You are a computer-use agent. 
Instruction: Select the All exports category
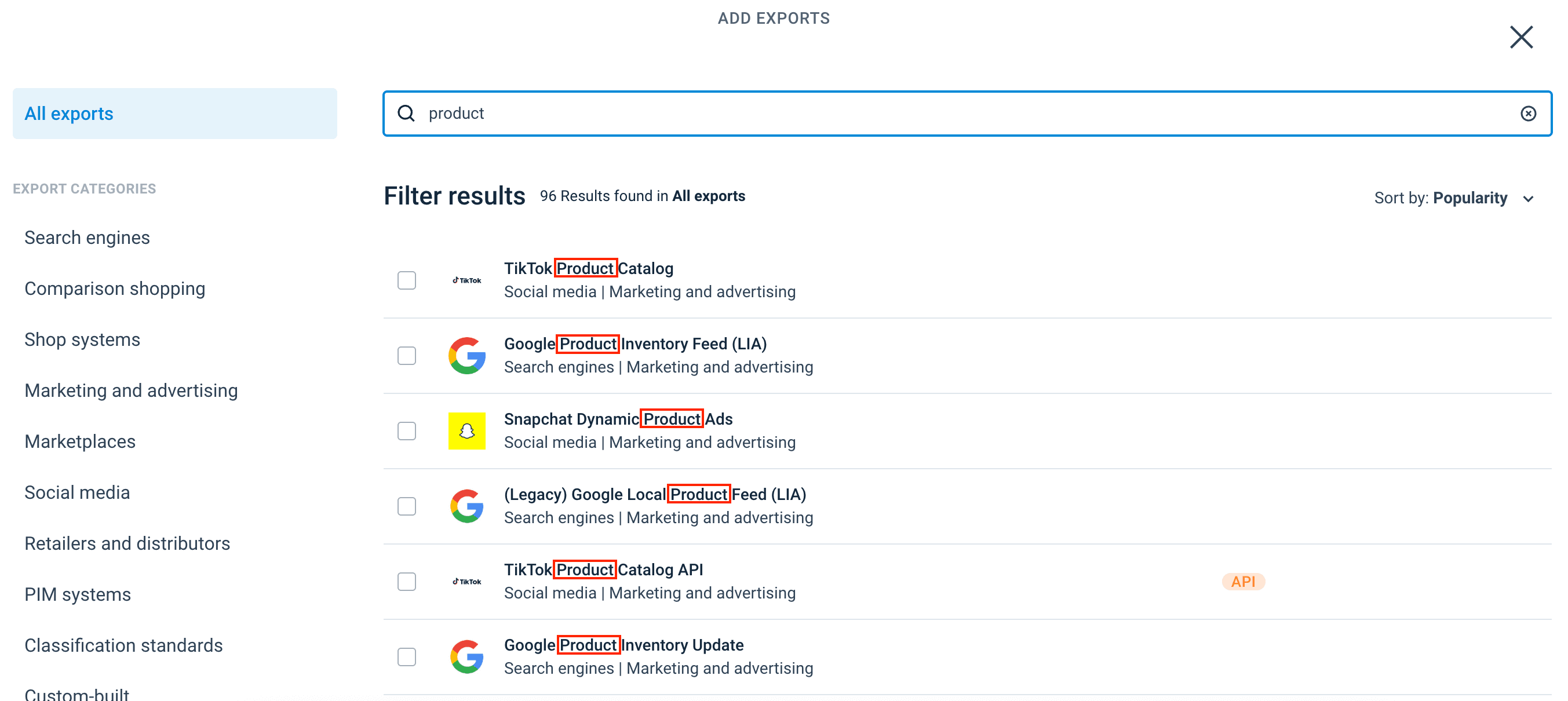pos(174,114)
